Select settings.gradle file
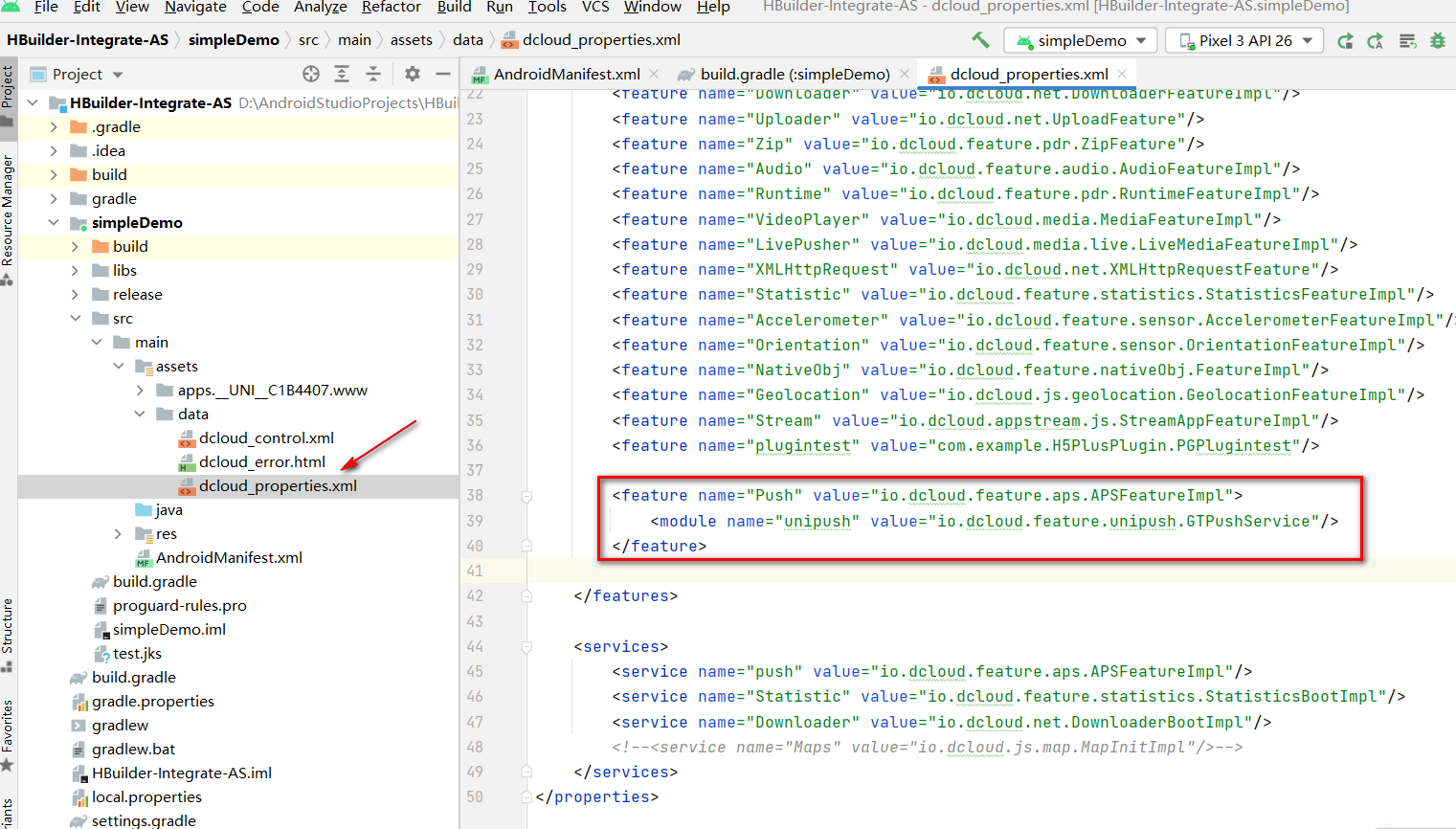Viewport: 1456px width, 829px height. [144, 820]
